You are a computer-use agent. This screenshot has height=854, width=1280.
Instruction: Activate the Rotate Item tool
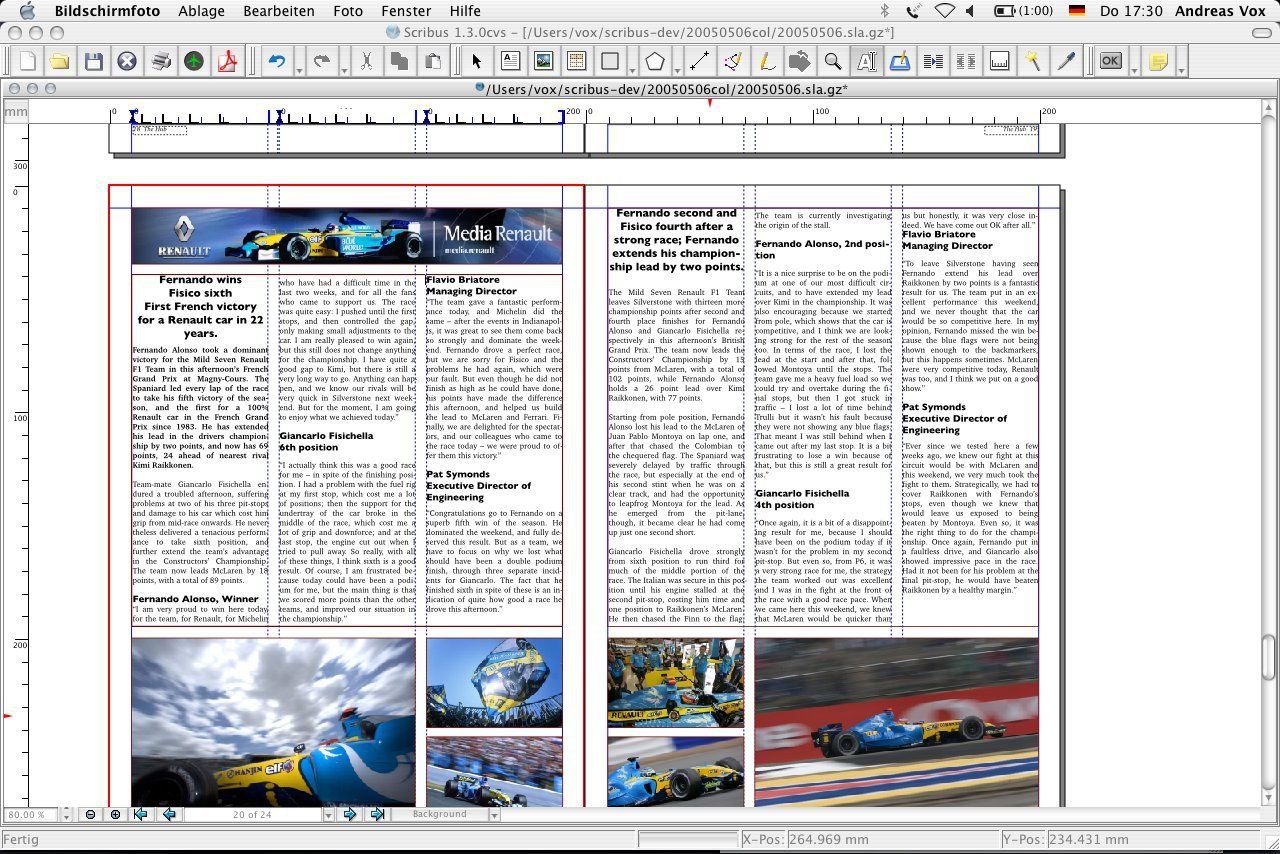coord(800,61)
